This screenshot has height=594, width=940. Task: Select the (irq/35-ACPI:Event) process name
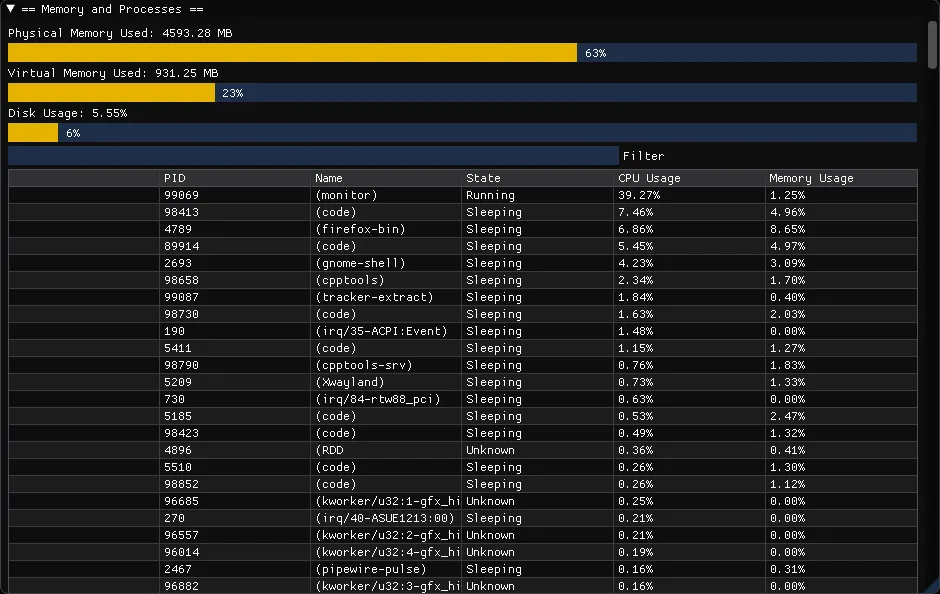coord(381,331)
